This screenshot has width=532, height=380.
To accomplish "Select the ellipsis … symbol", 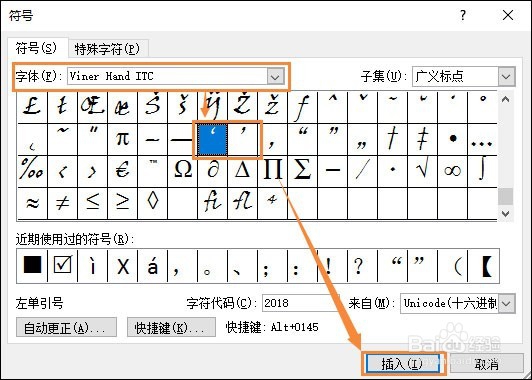I will 482,139.
